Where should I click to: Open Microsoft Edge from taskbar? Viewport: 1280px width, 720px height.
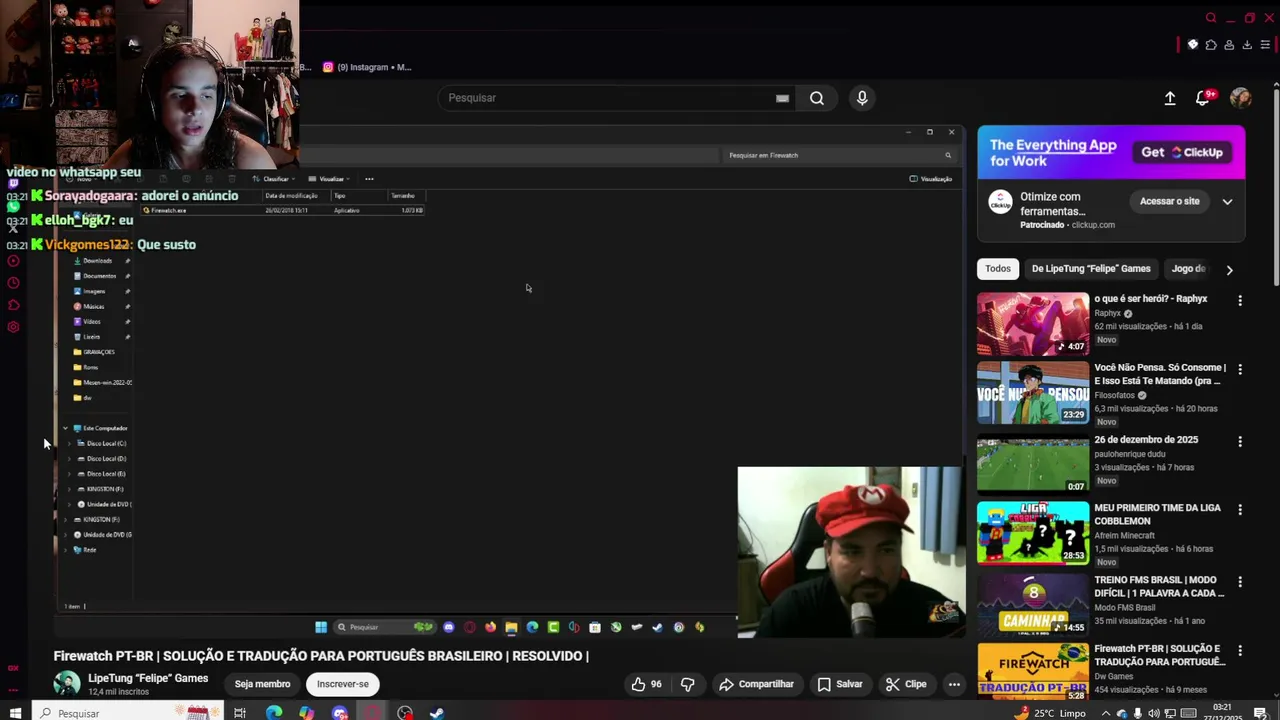[274, 713]
